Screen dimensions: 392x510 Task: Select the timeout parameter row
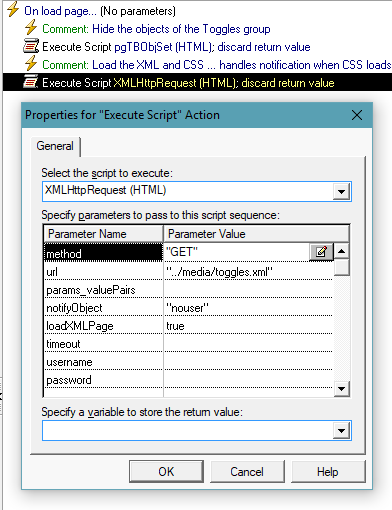point(188,344)
